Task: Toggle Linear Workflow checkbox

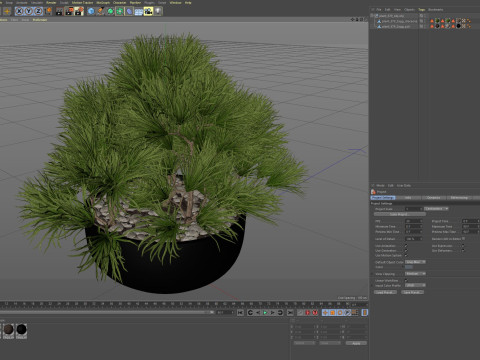Action: pyautogui.click(x=406, y=280)
